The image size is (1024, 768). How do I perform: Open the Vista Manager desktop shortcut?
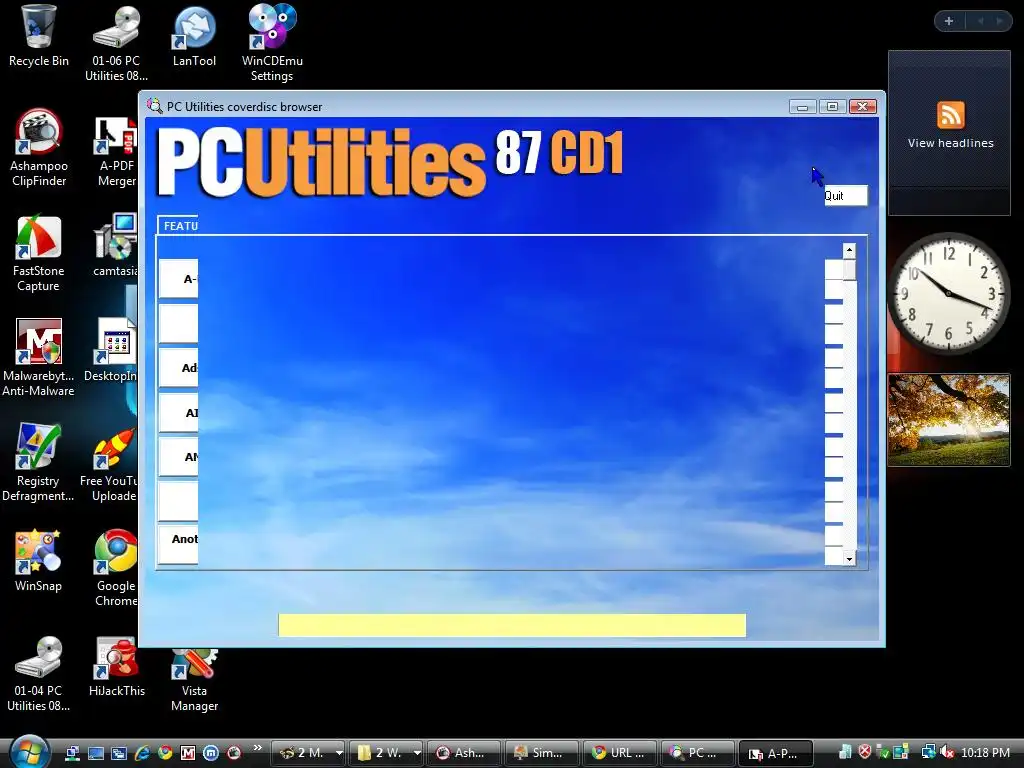point(194,679)
